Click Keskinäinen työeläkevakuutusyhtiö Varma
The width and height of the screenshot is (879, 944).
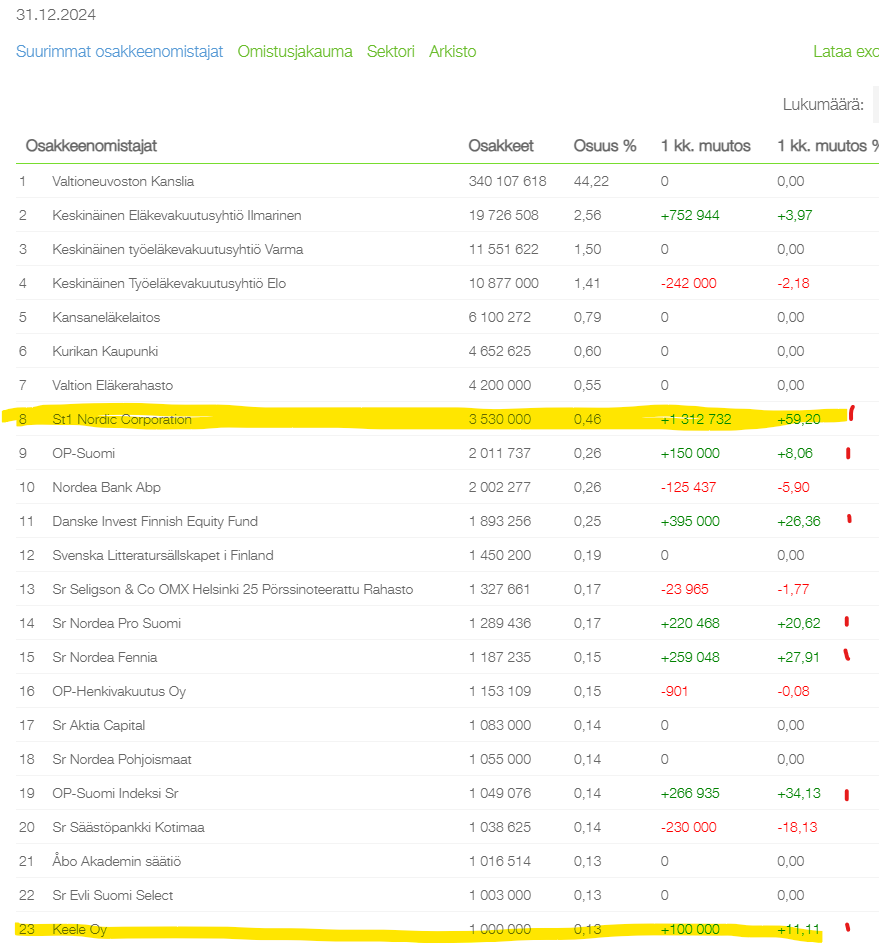tap(178, 249)
